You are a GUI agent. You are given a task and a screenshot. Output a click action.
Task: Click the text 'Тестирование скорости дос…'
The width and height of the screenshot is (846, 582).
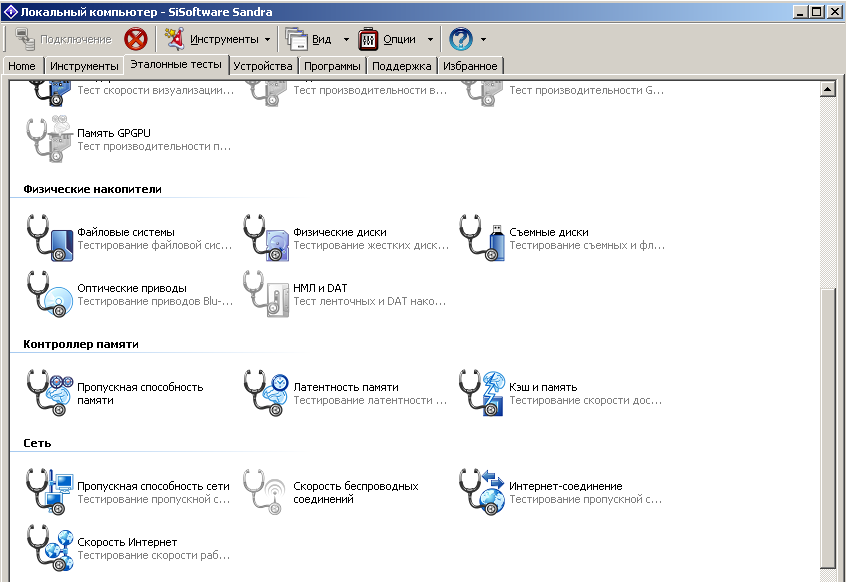(x=585, y=400)
